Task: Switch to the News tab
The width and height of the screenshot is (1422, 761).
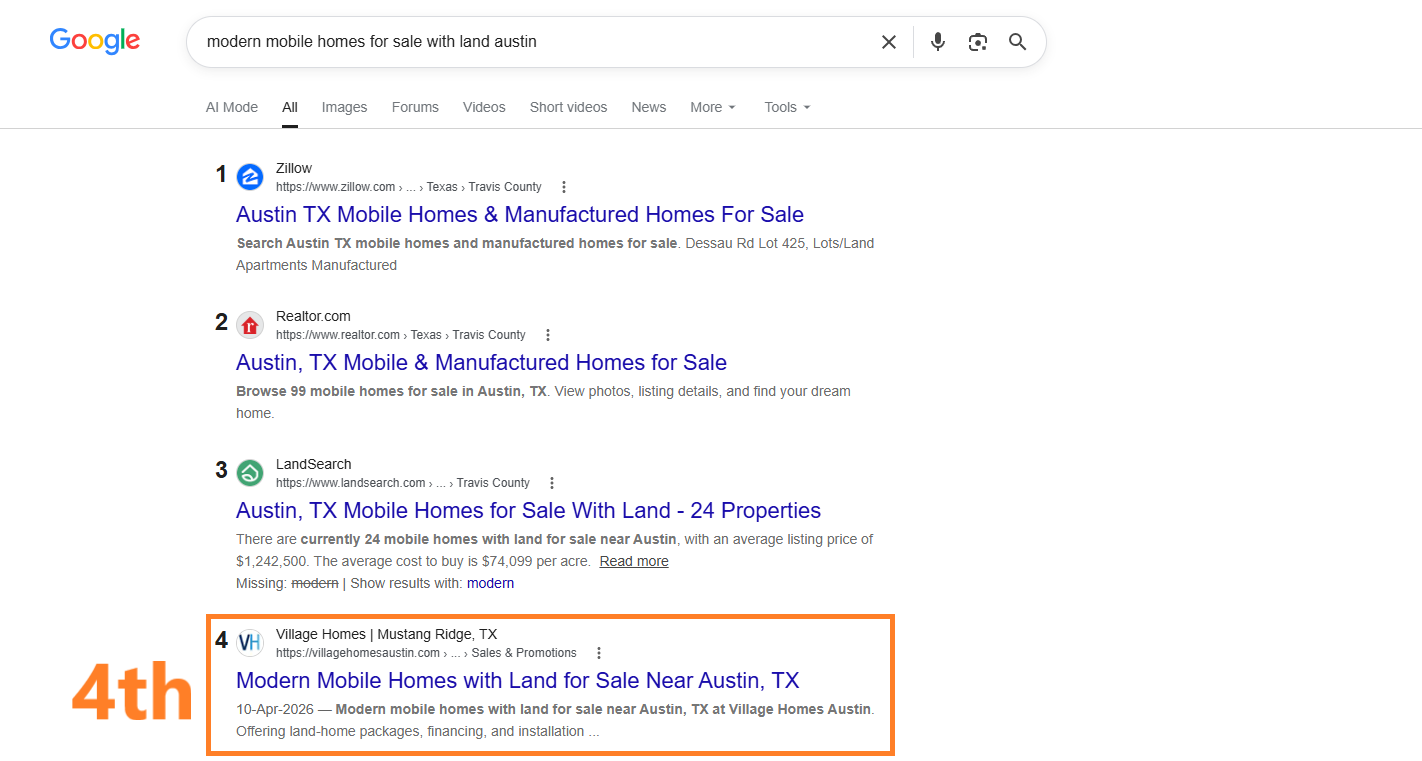Action: [x=649, y=107]
